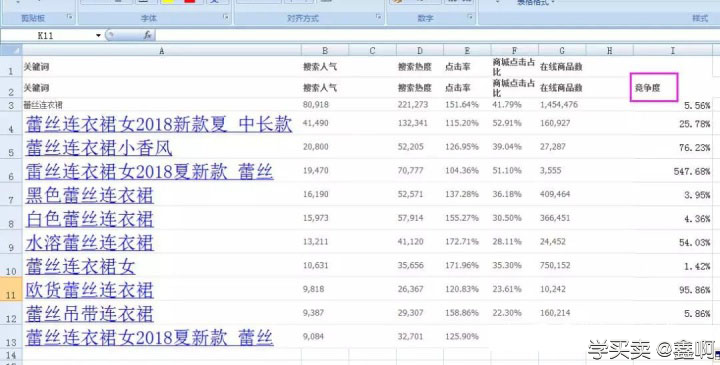
Task: Open link 蕾丝吊带连衣裙
Action: [x=89, y=314]
